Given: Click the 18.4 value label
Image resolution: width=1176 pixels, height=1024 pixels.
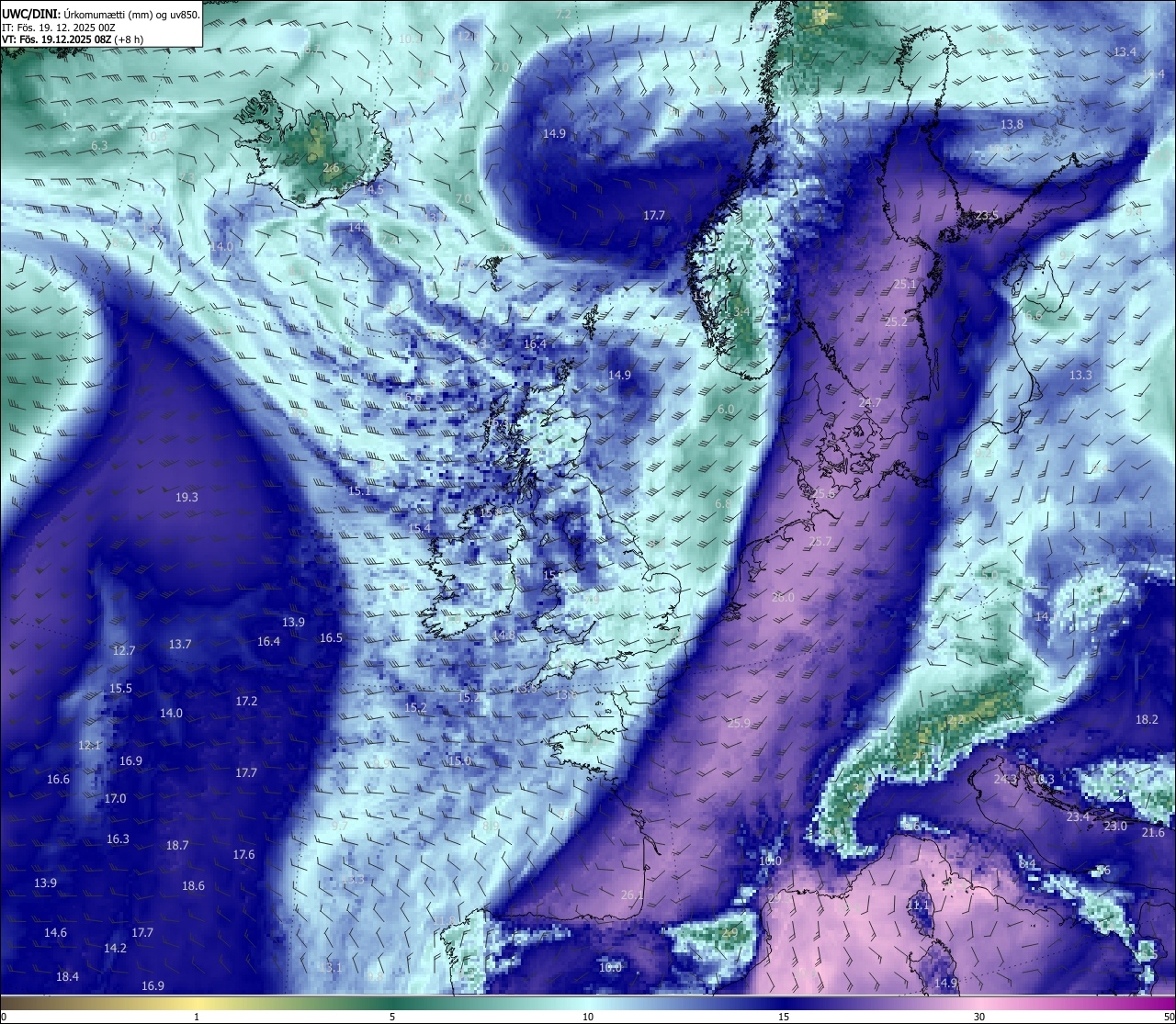Looking at the screenshot, I should tap(67, 976).
